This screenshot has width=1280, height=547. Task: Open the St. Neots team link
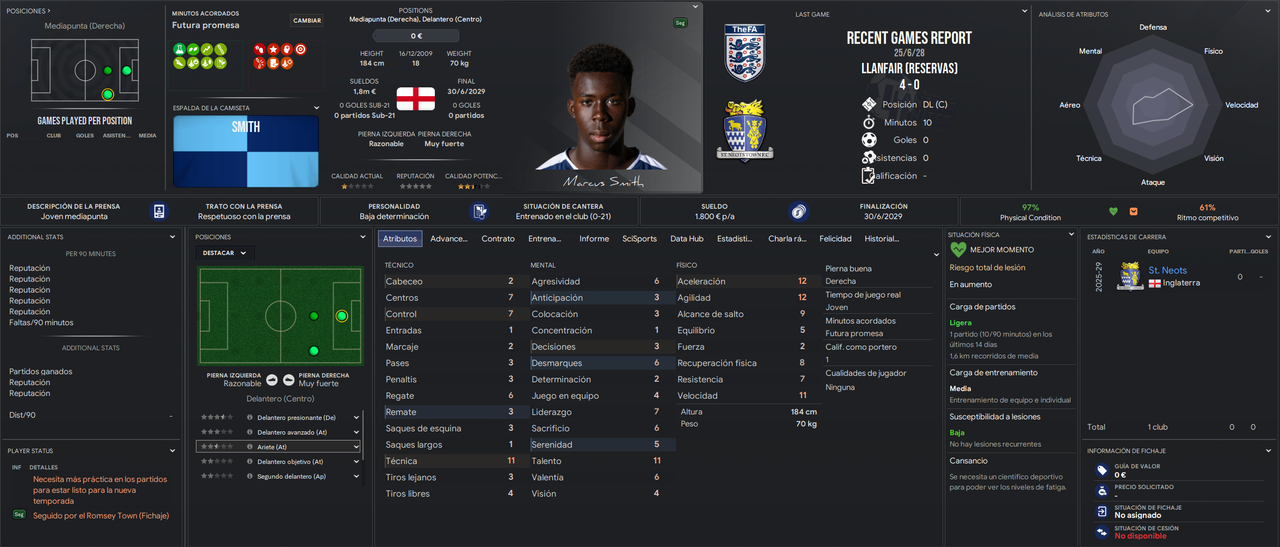click(1167, 270)
